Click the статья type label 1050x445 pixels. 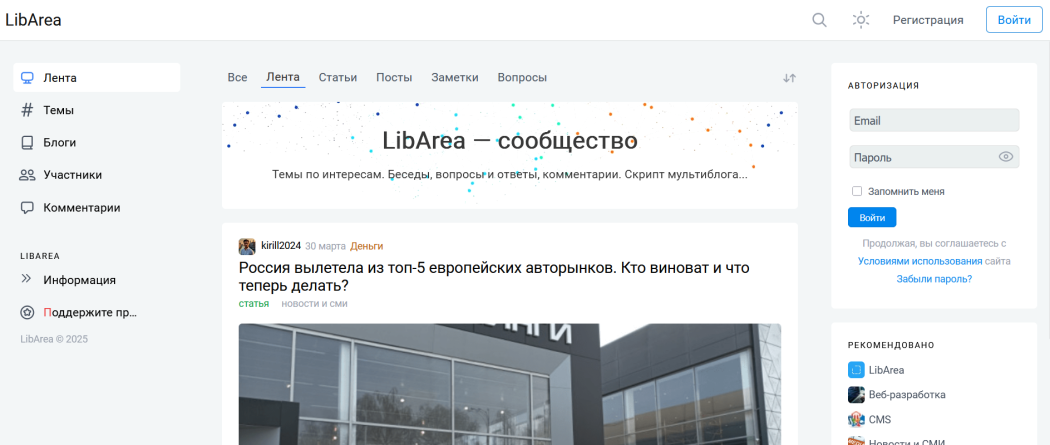click(254, 304)
